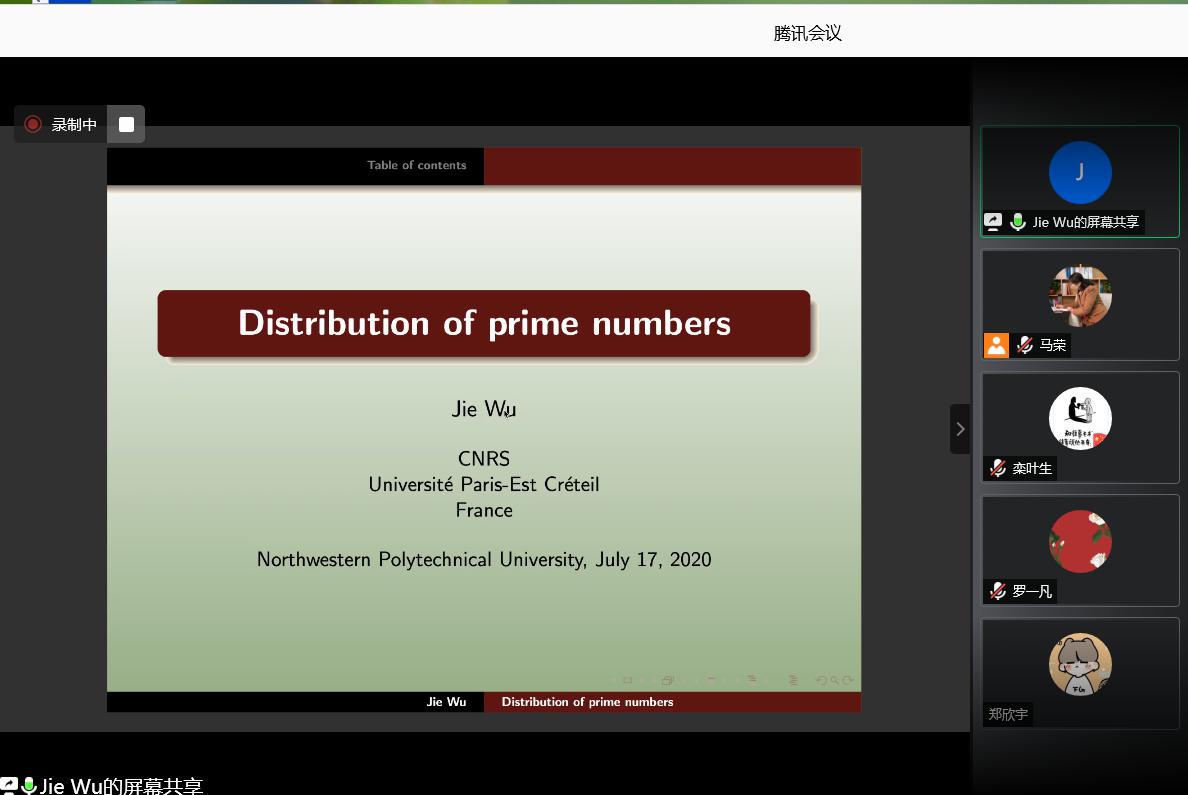Select 栾叶生's participant avatar

(x=1080, y=419)
